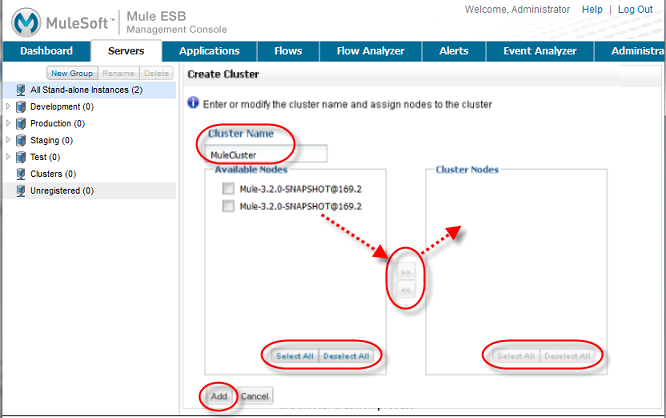Click the All Stand-alone Instances server icon
The width and height of the screenshot is (666, 418).
pyautogui.click(x=21, y=90)
